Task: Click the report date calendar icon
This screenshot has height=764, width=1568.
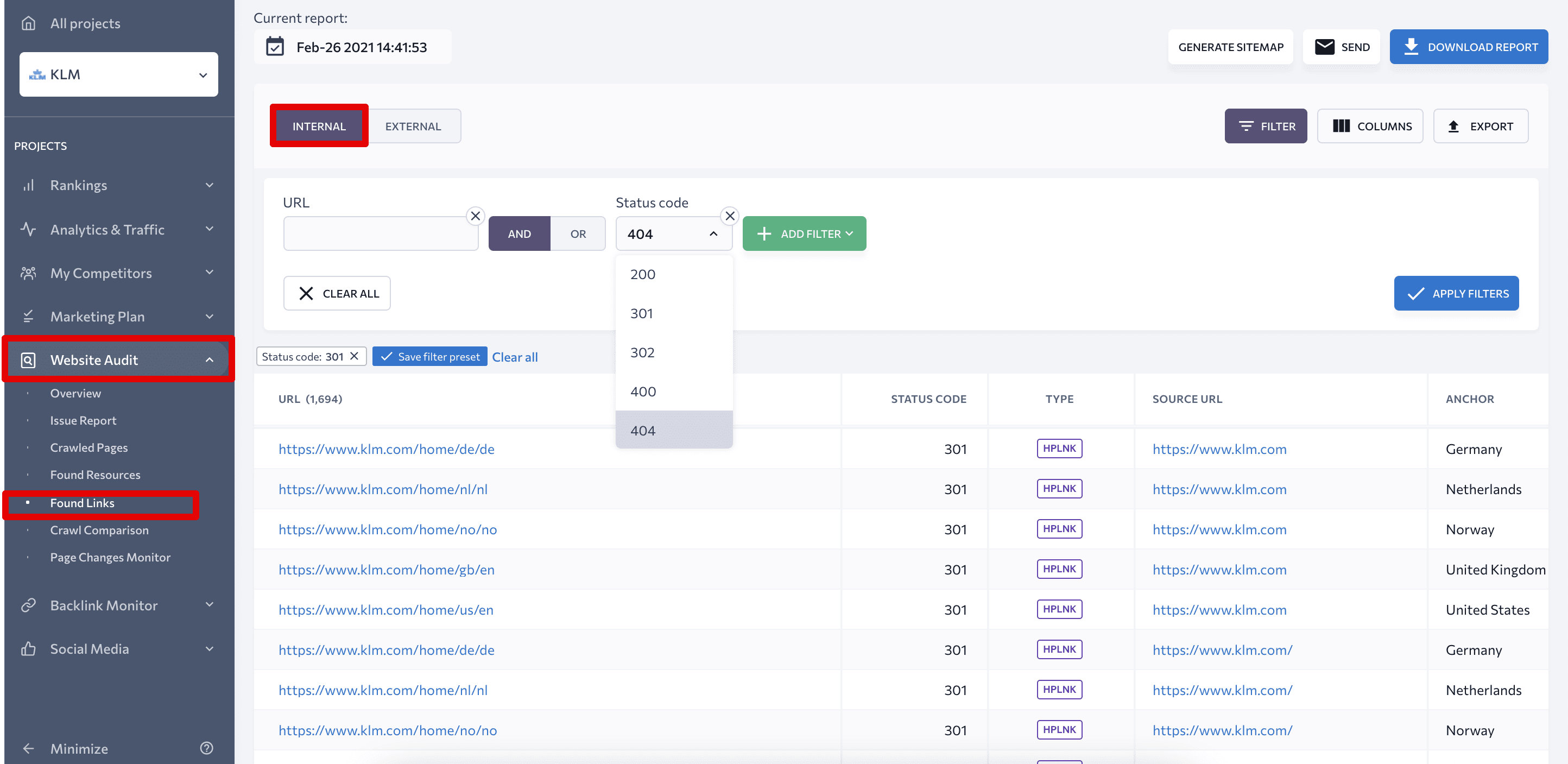Action: point(275,47)
